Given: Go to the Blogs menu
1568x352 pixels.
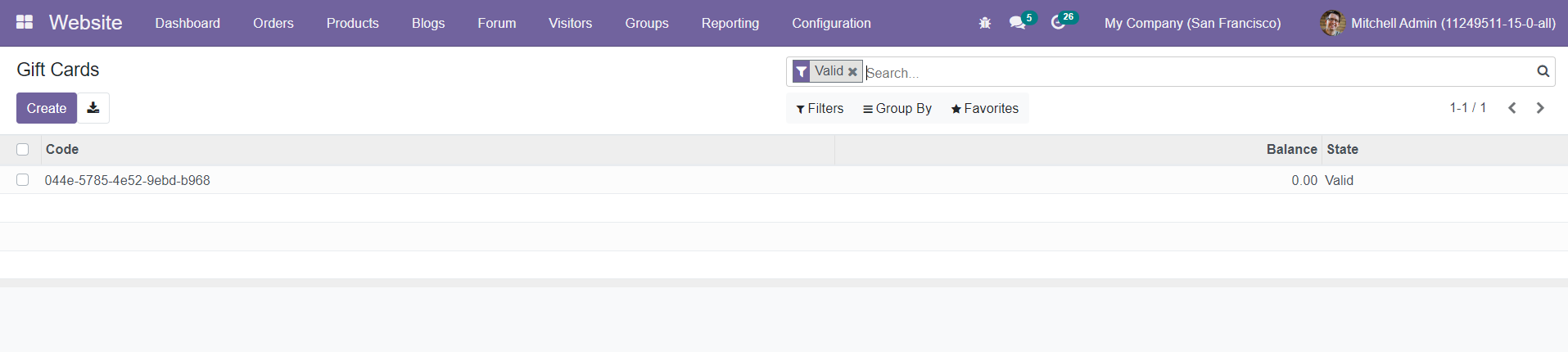Looking at the screenshot, I should pos(428,23).
